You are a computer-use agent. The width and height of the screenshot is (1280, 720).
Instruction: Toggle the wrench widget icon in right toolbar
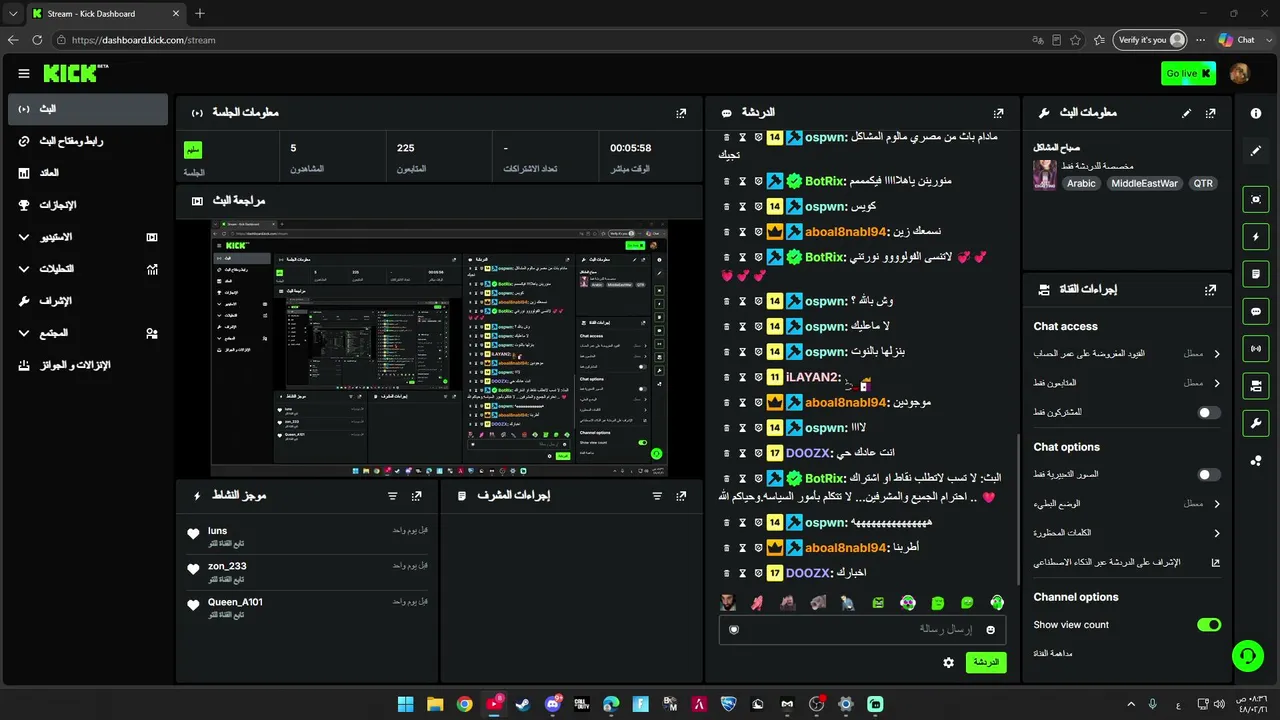[1256, 424]
